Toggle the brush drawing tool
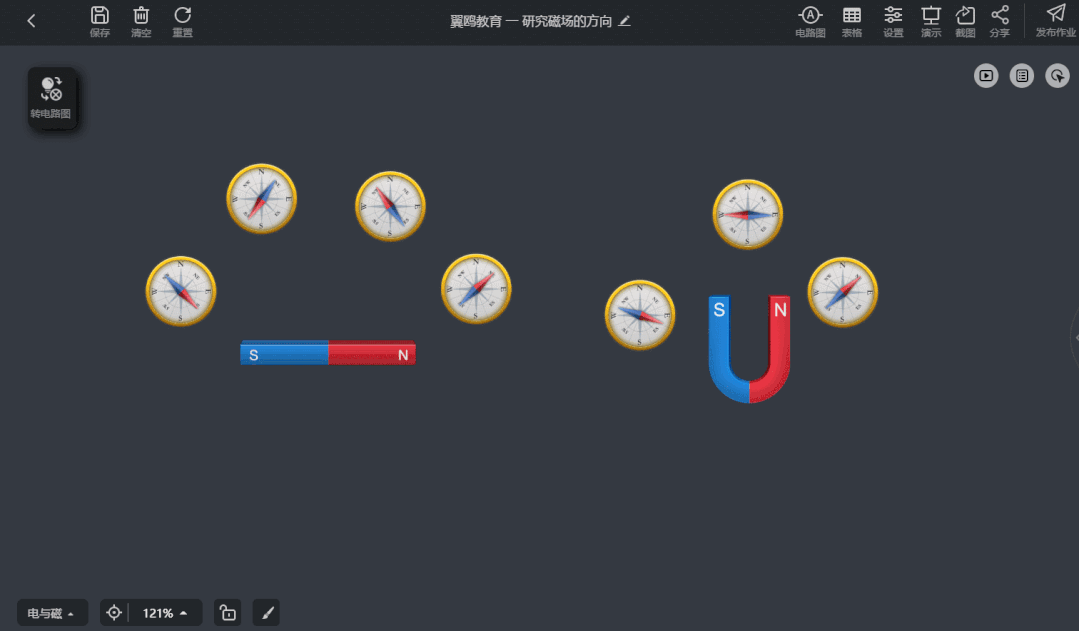 pyautogui.click(x=266, y=613)
